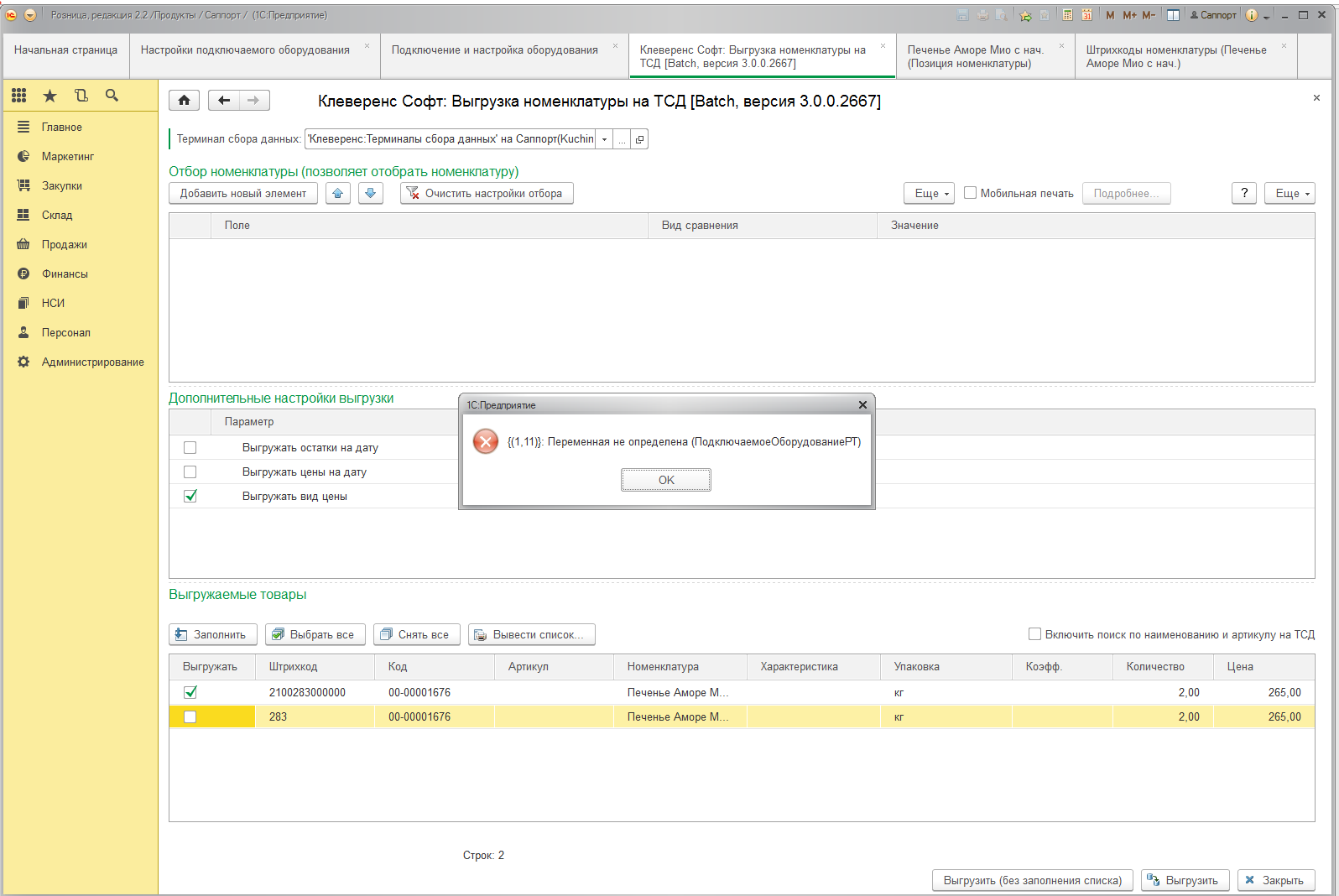Check export for barcode 283 row

(x=190, y=717)
